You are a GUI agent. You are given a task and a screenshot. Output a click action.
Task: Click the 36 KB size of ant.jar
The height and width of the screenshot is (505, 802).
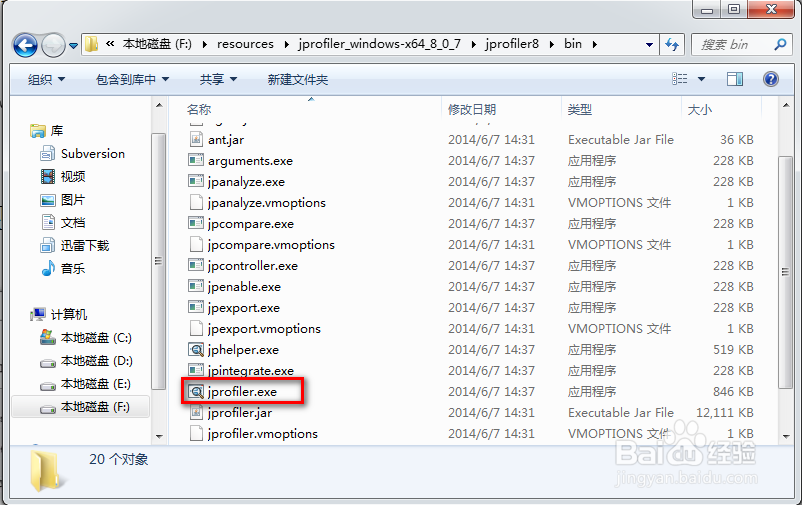737,140
